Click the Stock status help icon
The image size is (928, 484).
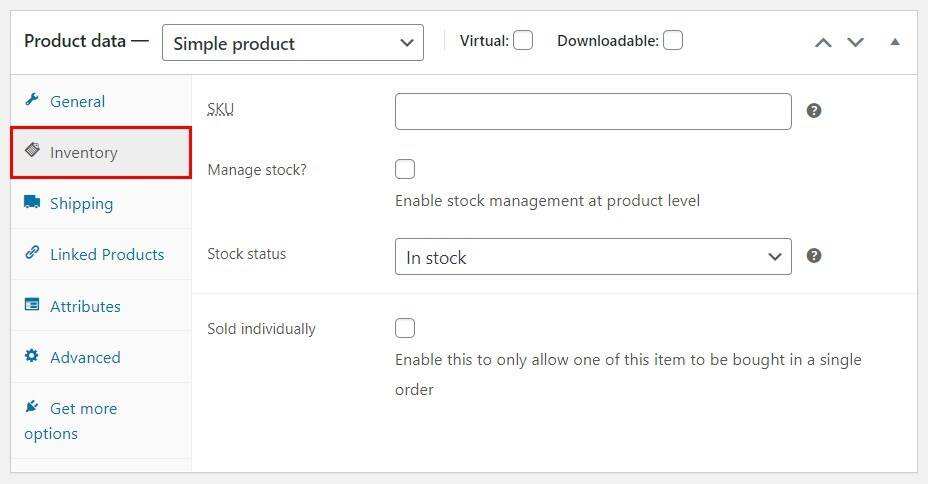814,256
